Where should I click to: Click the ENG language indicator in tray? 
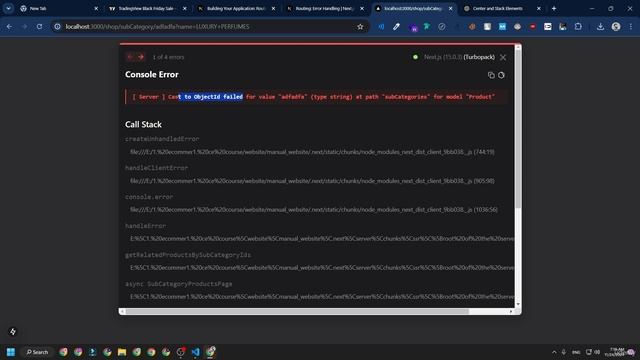coord(576,352)
